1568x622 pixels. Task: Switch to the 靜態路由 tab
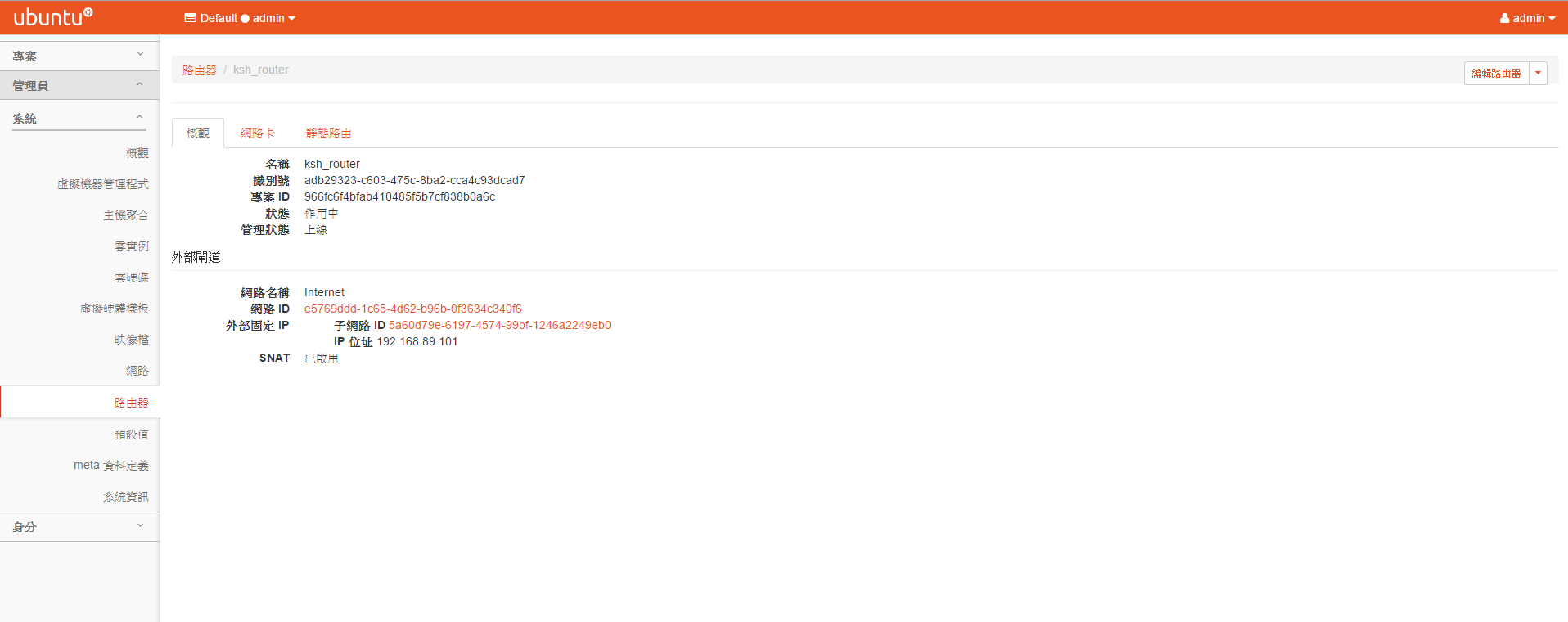[328, 133]
